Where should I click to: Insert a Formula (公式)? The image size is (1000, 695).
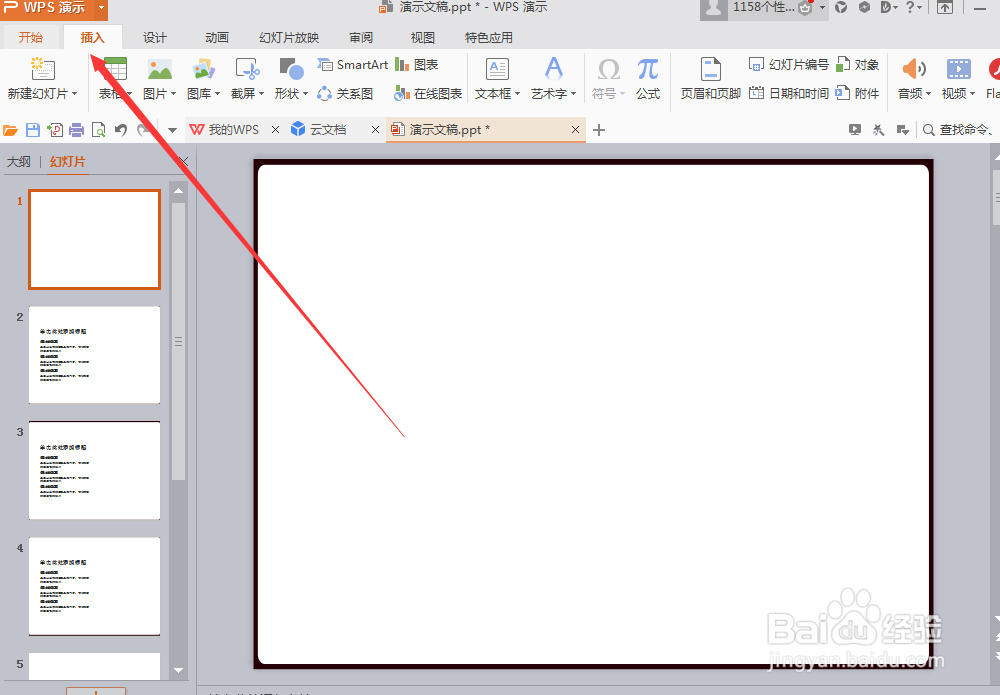(648, 78)
